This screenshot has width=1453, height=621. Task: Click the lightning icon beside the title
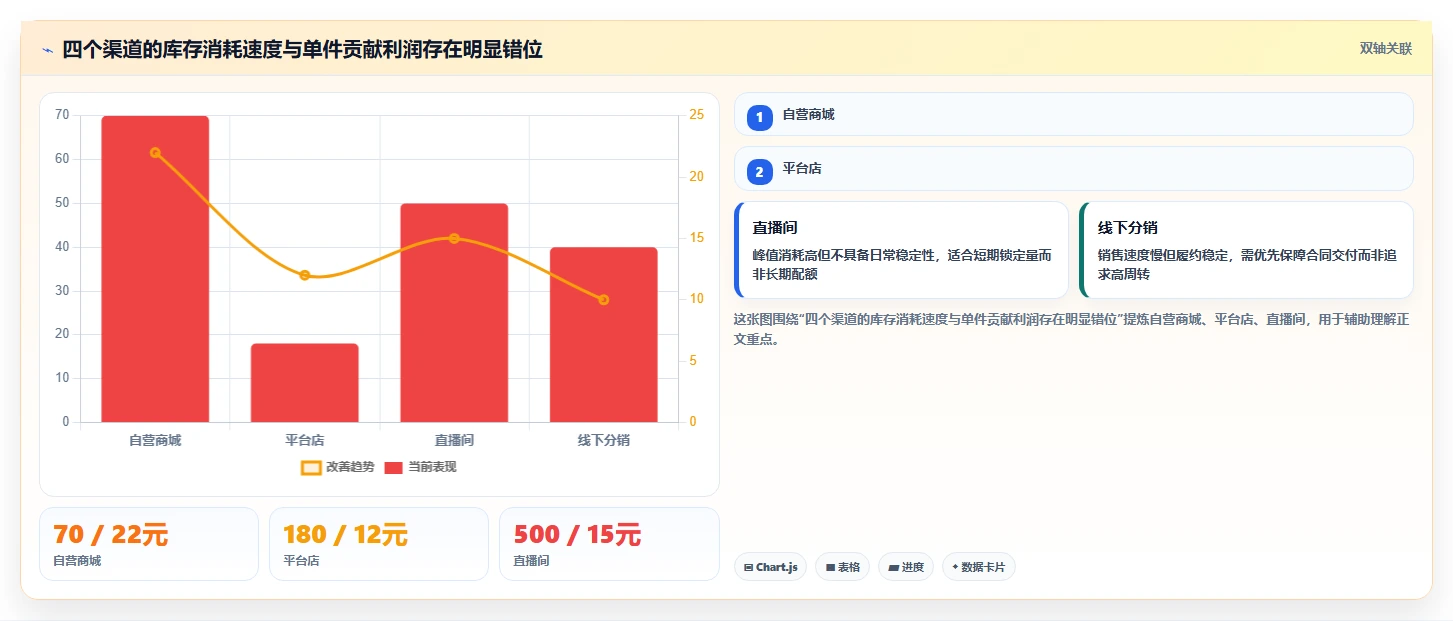click(47, 50)
